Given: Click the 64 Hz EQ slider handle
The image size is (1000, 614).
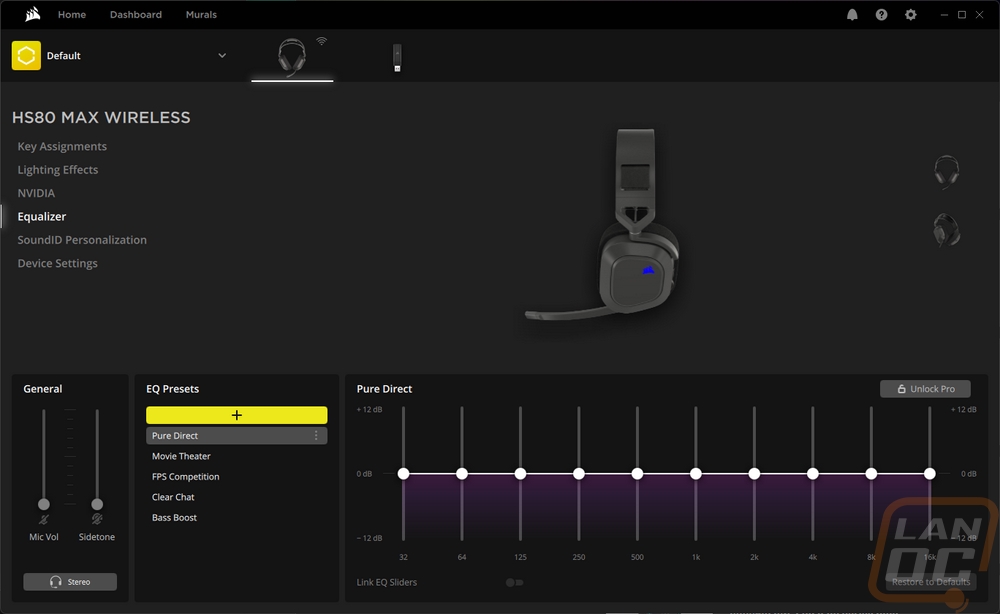Looking at the screenshot, I should tap(462, 474).
